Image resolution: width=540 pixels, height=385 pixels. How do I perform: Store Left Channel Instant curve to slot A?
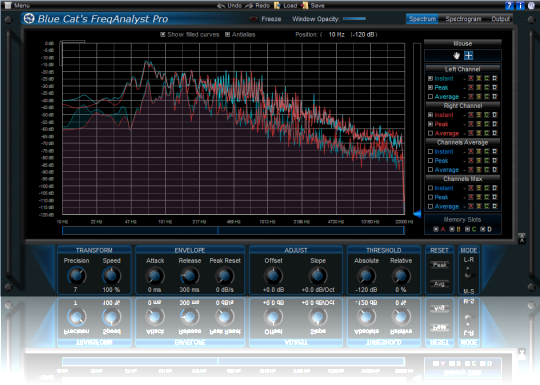pos(471,79)
